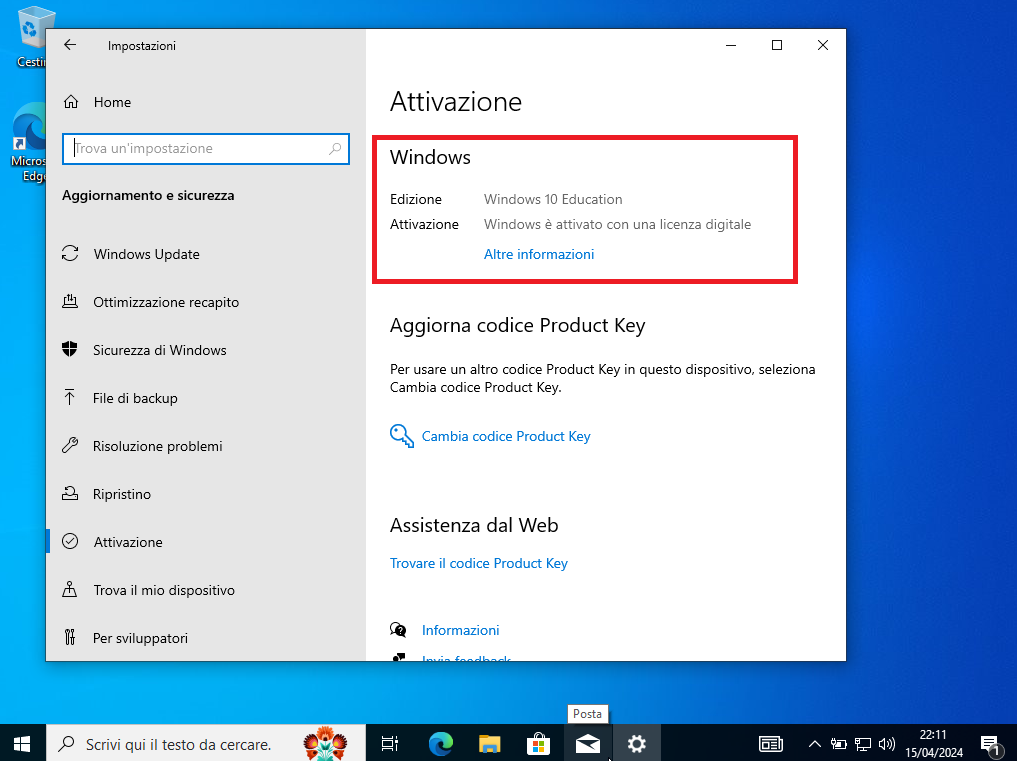
Task: Select the Risoluzione problemi wrench icon
Action: point(70,446)
